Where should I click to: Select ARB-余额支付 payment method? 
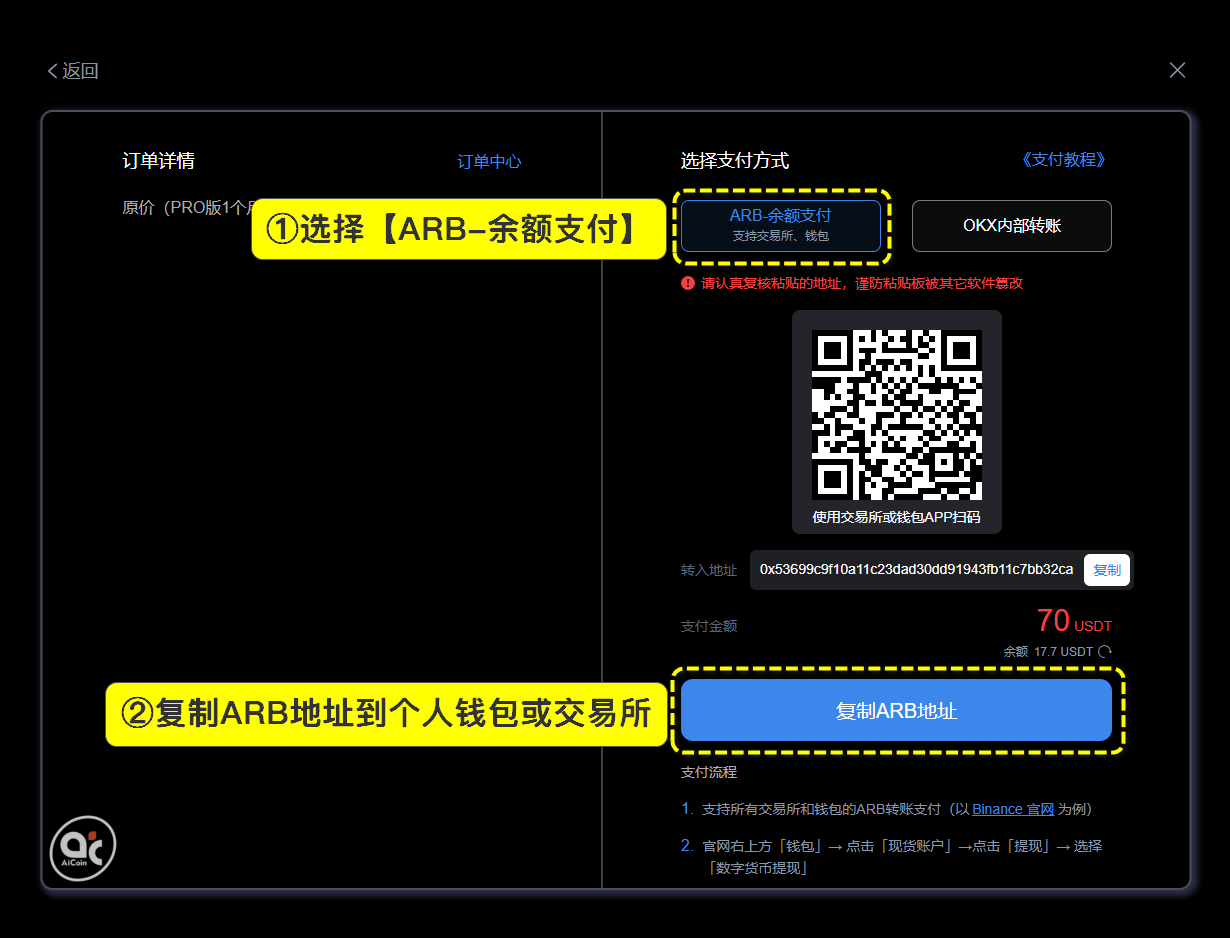pos(780,225)
